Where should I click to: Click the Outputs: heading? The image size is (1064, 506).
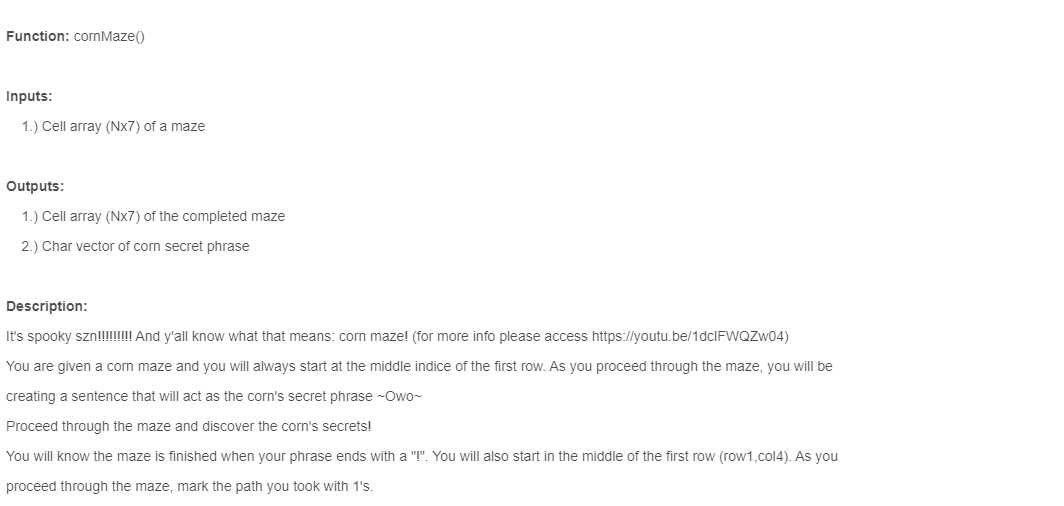pyautogui.click(x=35, y=187)
